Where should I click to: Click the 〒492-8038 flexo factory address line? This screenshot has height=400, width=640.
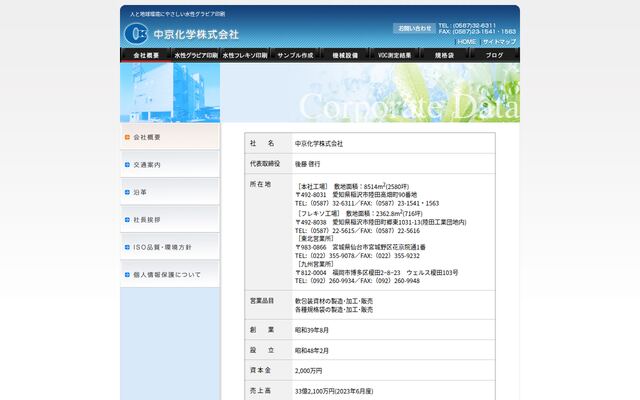point(380,222)
